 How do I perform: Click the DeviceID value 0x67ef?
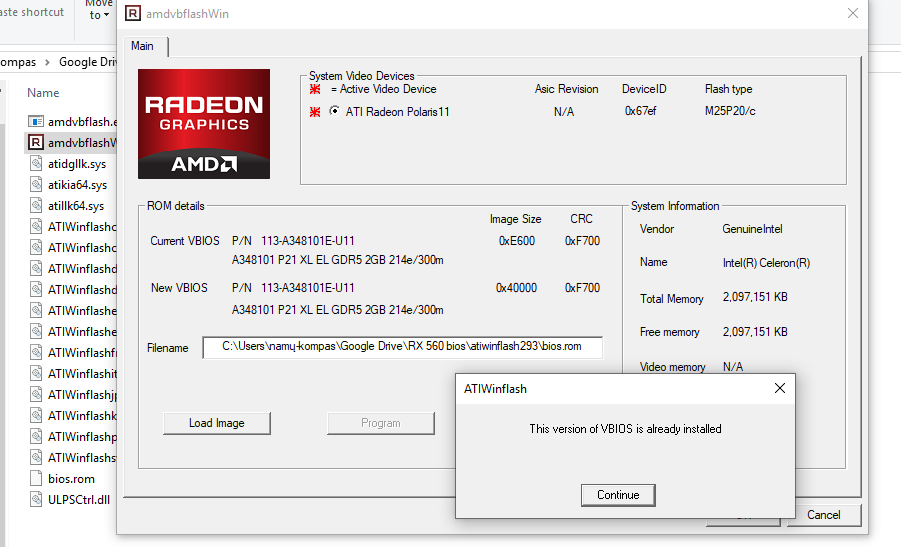pyautogui.click(x=641, y=111)
